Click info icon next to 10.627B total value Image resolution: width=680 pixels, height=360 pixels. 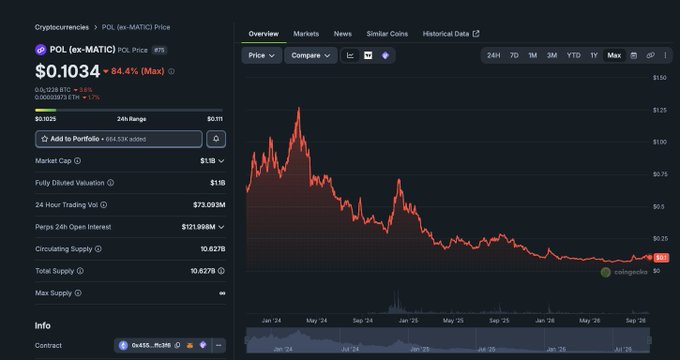(221, 271)
